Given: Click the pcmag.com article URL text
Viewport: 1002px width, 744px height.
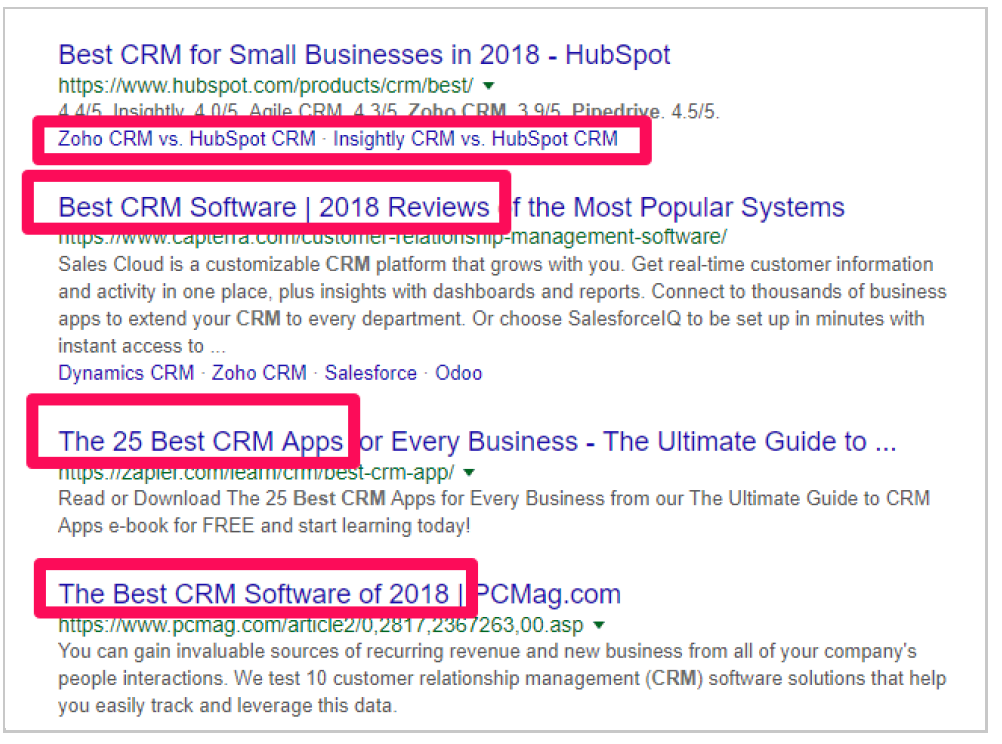Looking at the screenshot, I should click(321, 625).
